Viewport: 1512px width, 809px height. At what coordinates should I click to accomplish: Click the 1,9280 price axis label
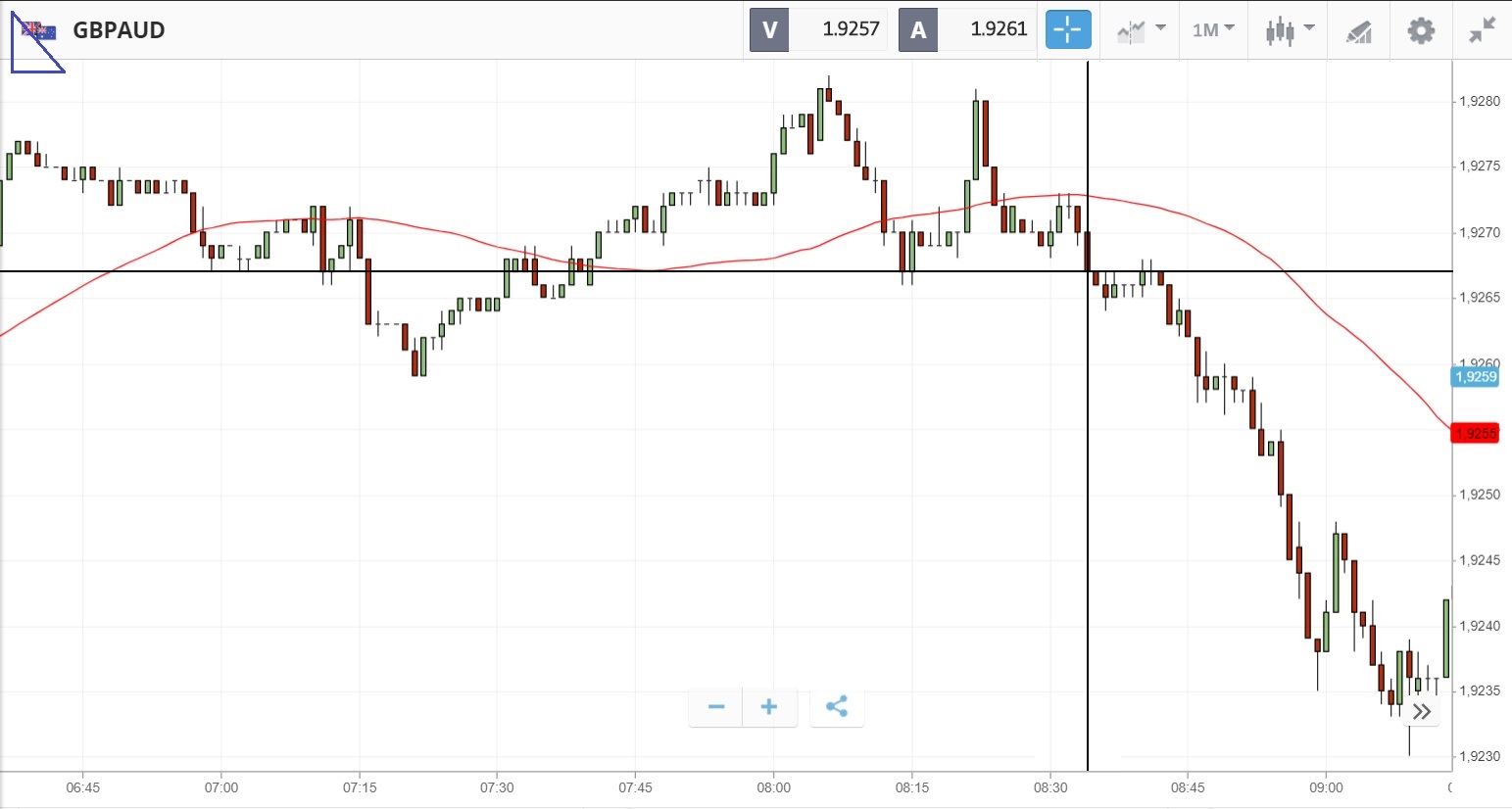tap(1479, 101)
